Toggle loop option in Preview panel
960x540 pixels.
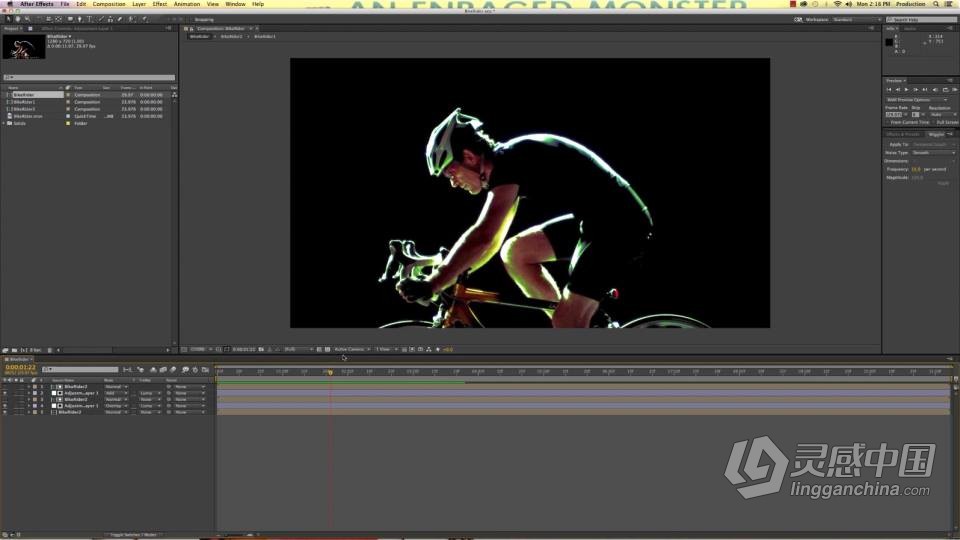point(945,89)
